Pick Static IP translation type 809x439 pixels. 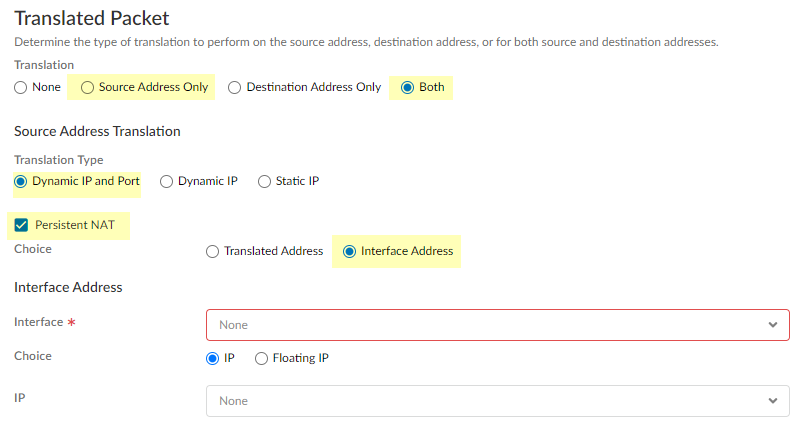pos(265,181)
